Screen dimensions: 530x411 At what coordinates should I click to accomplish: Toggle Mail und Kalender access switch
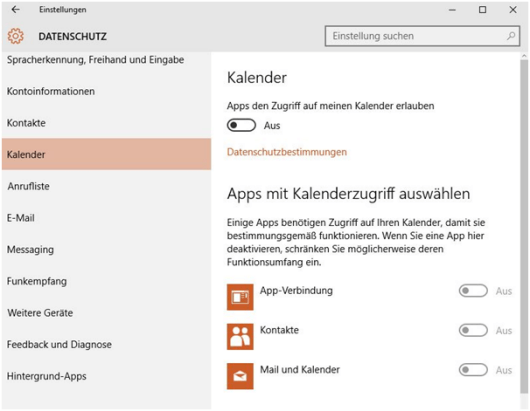click(473, 370)
